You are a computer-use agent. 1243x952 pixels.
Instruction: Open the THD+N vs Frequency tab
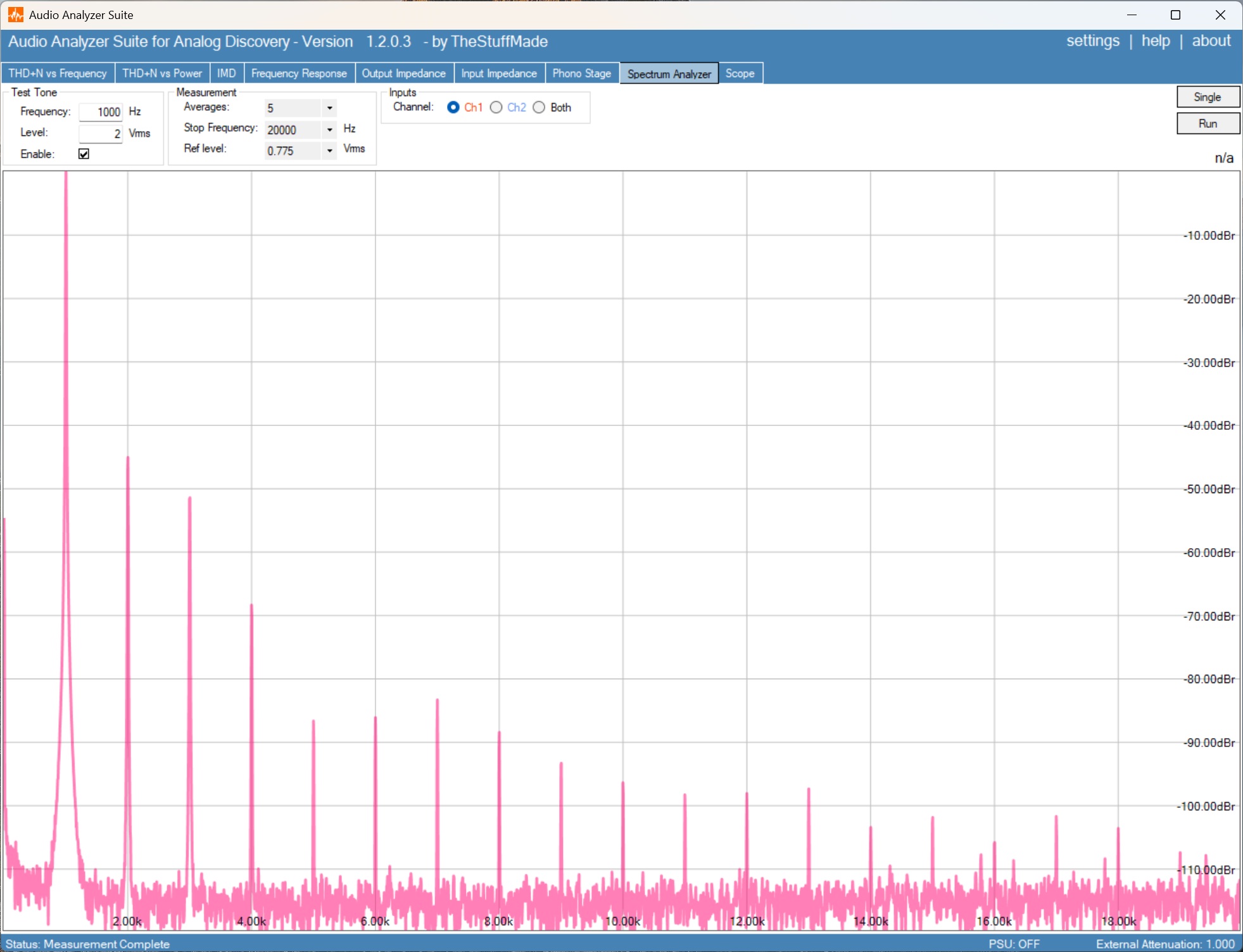click(58, 73)
